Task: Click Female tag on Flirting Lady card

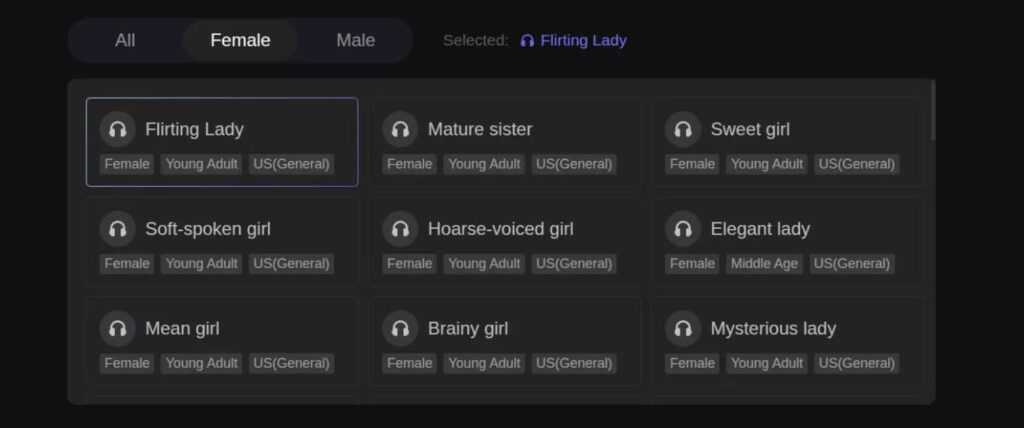Action: click(127, 164)
